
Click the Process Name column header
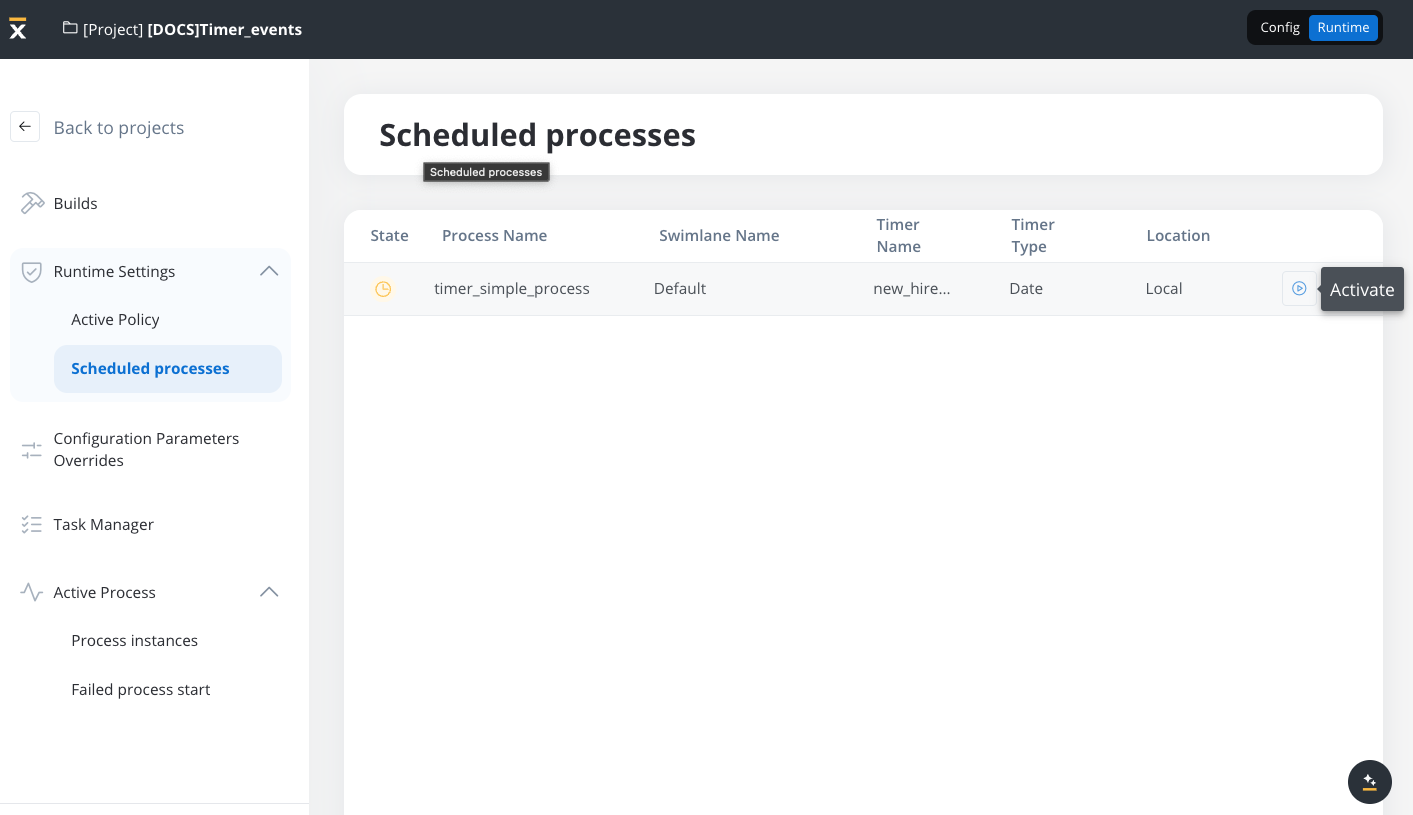click(494, 236)
